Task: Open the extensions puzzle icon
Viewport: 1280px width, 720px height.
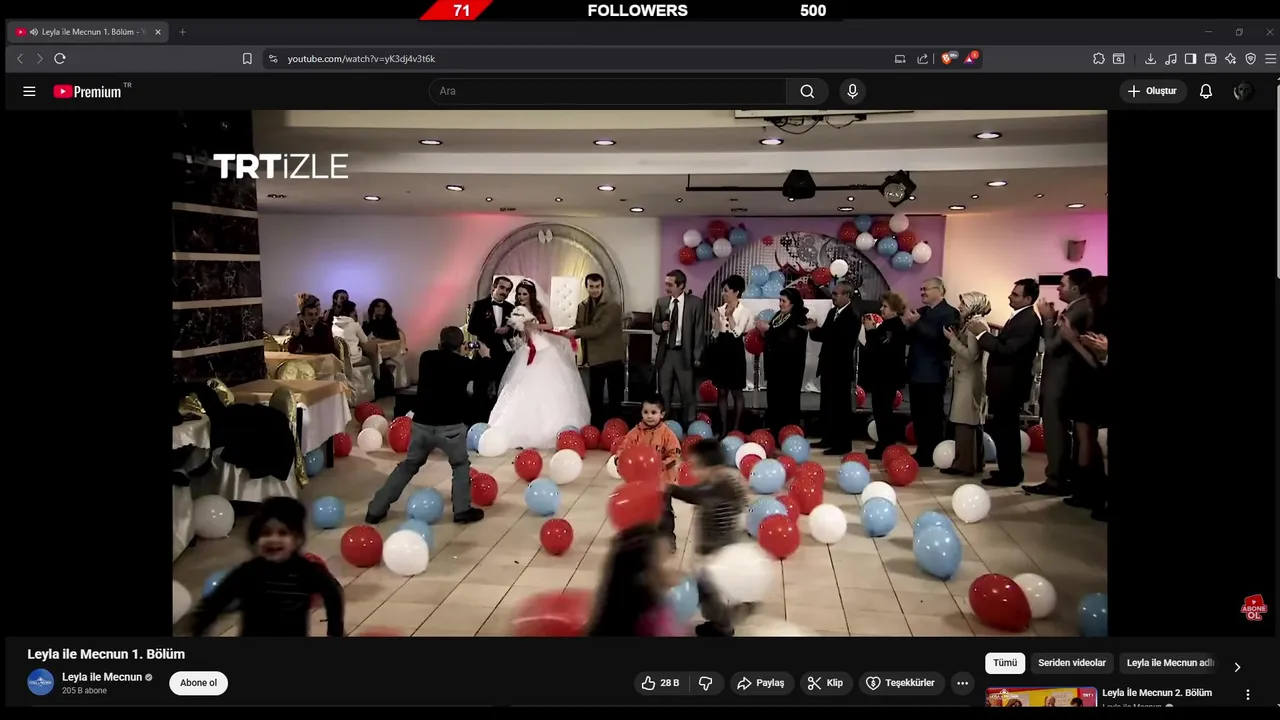Action: [1098, 59]
